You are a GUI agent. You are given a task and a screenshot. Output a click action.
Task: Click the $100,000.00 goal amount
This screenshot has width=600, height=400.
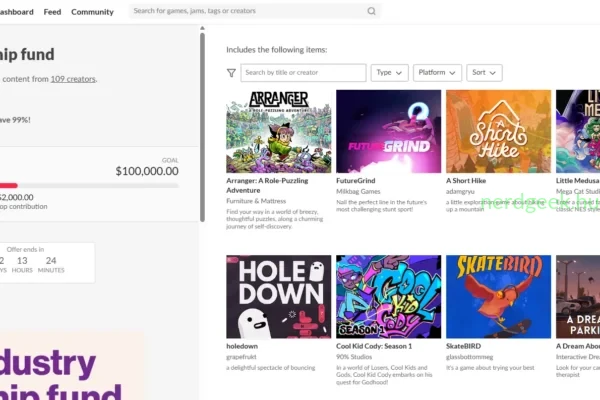click(147, 171)
